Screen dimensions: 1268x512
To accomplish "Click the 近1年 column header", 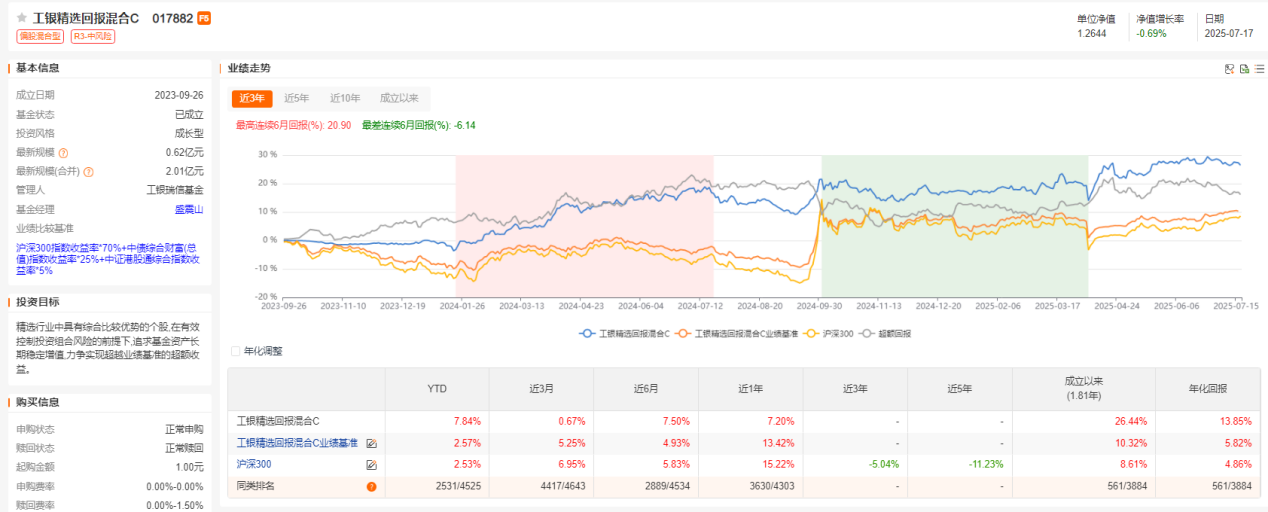I will tap(751, 389).
